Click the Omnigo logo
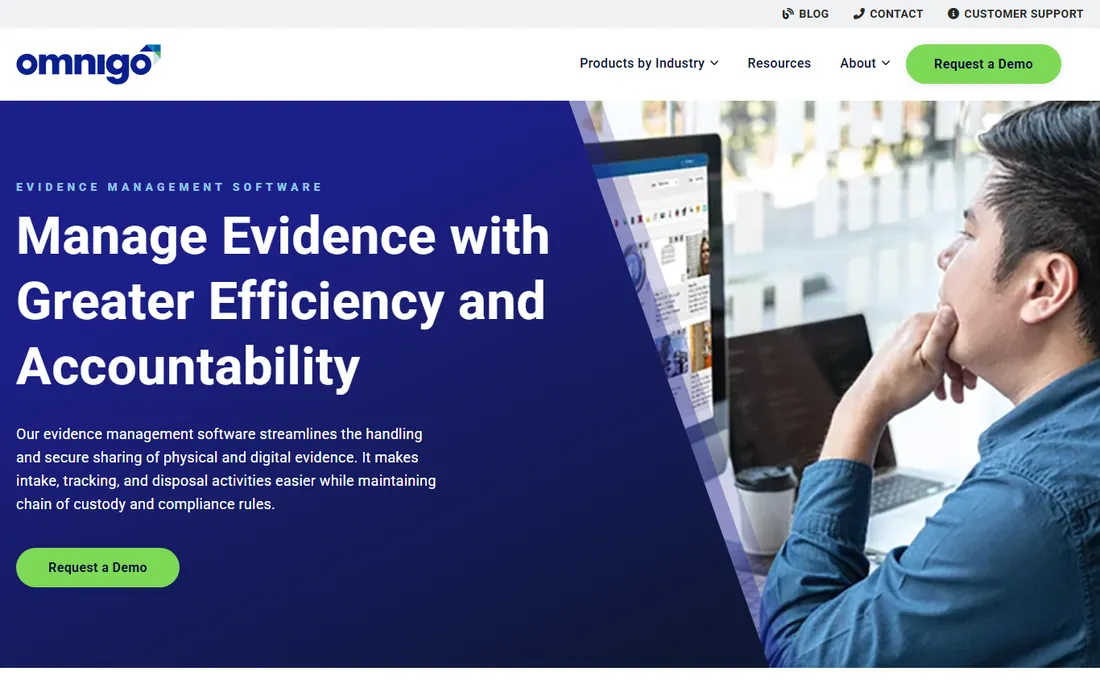The width and height of the screenshot is (1100, 688). 88,64
